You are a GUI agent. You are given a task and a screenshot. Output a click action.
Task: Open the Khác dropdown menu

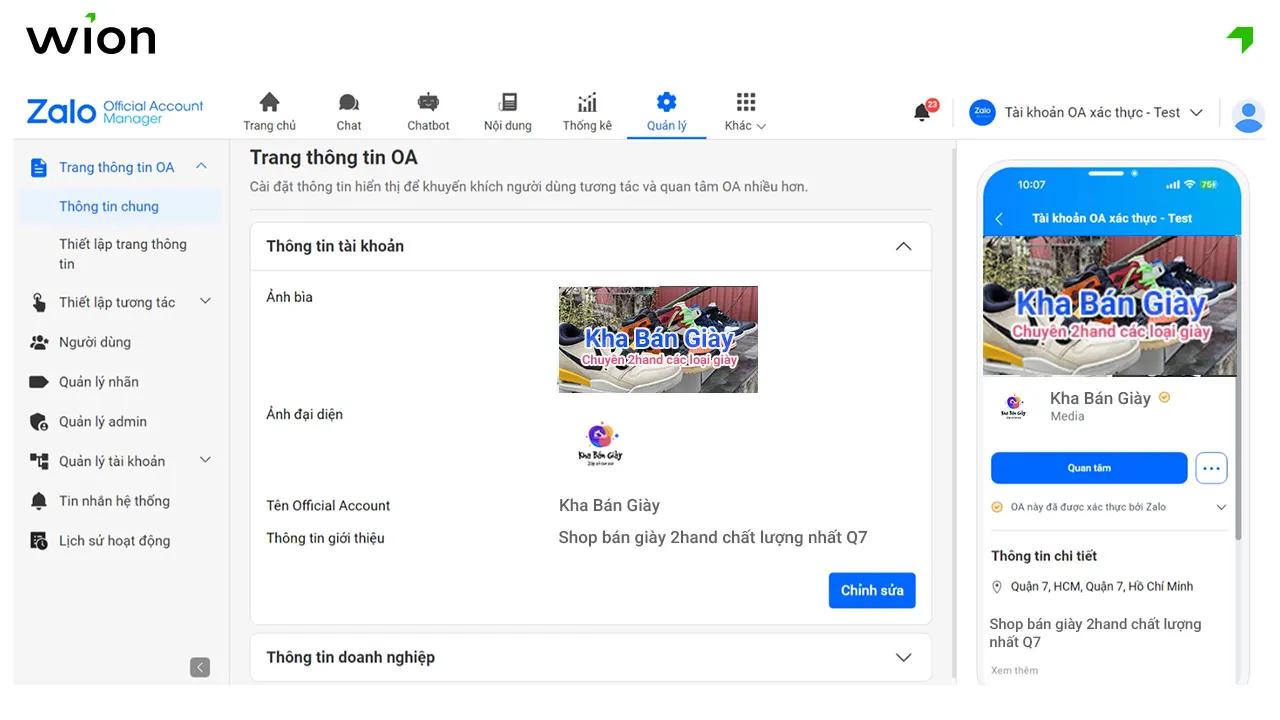point(745,112)
